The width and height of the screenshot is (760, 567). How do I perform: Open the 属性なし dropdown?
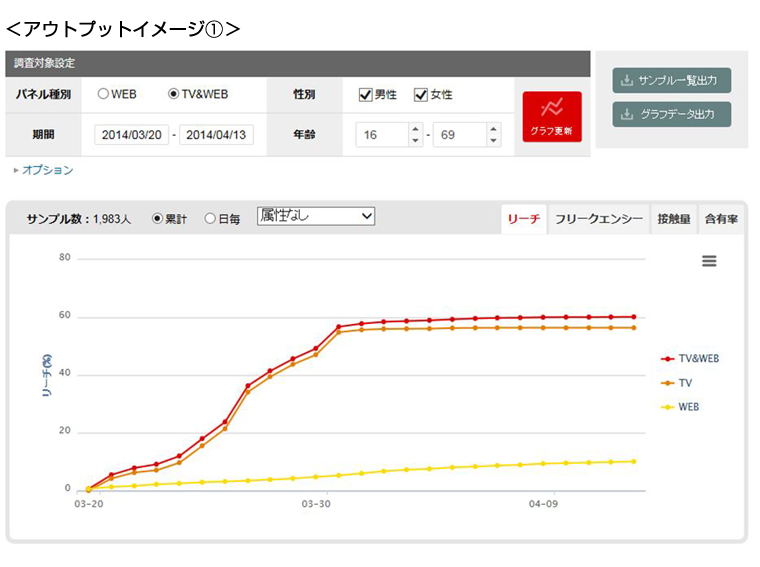pos(315,216)
